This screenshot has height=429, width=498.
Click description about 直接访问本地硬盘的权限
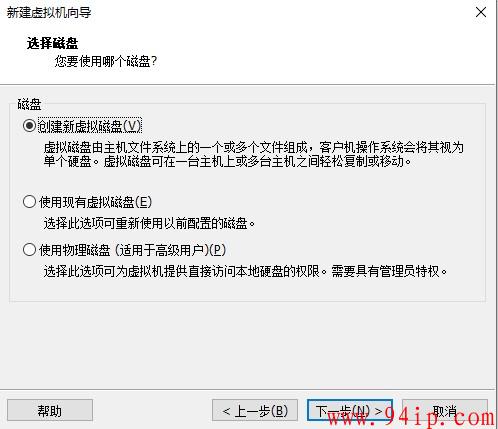(185, 271)
